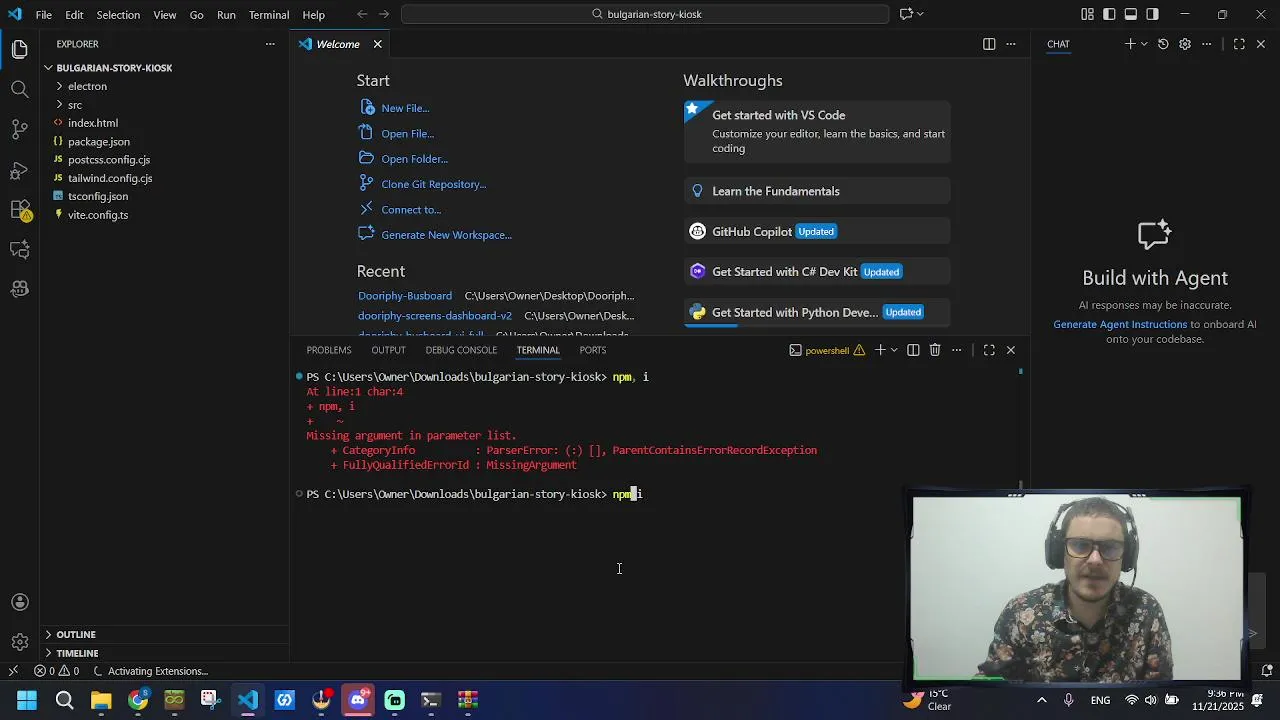
Task: Close the Chat side panel
Action: [x=1261, y=44]
